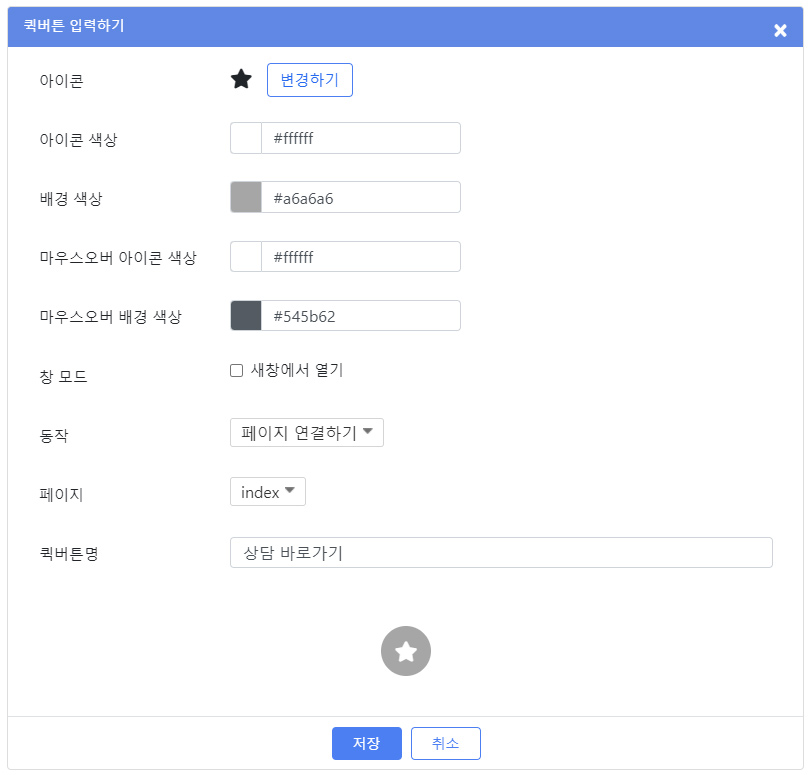Screen dimensions: 811x775
Task: Click the 마우스오버 아이콘 색상 #ffffff field
Action: pos(361,257)
